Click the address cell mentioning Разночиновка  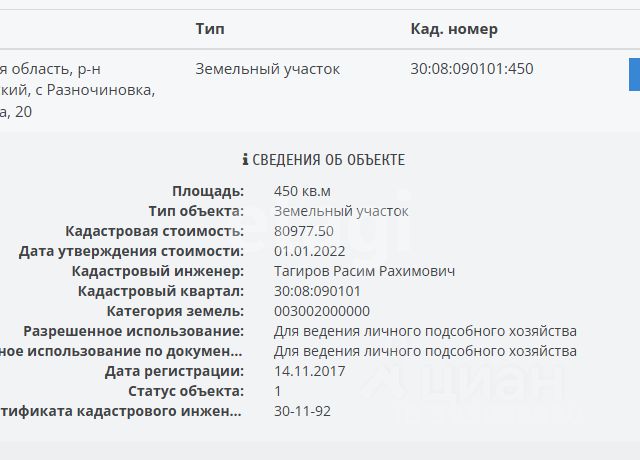pyautogui.click(x=78, y=90)
